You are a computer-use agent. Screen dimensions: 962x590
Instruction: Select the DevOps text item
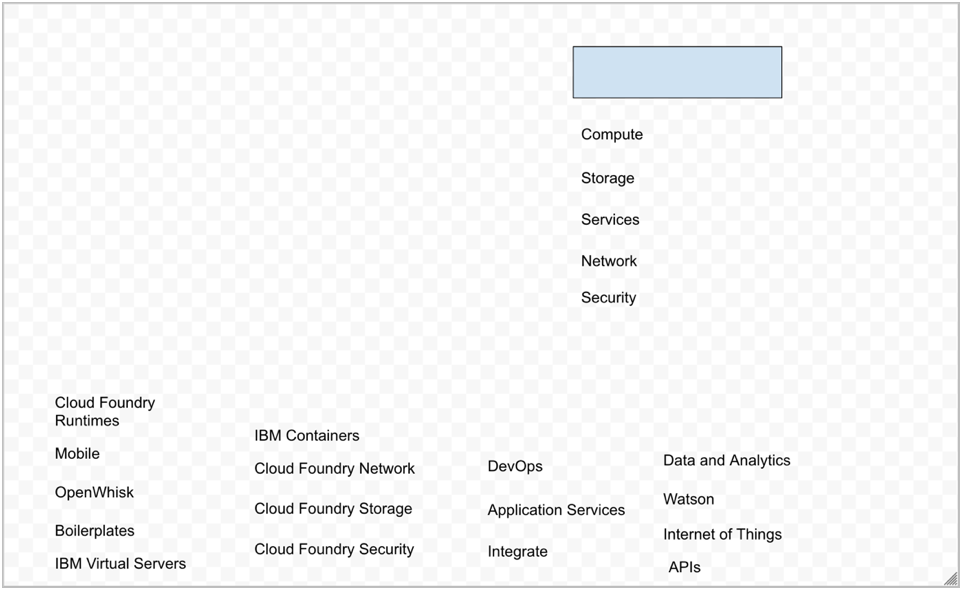pyautogui.click(x=515, y=467)
